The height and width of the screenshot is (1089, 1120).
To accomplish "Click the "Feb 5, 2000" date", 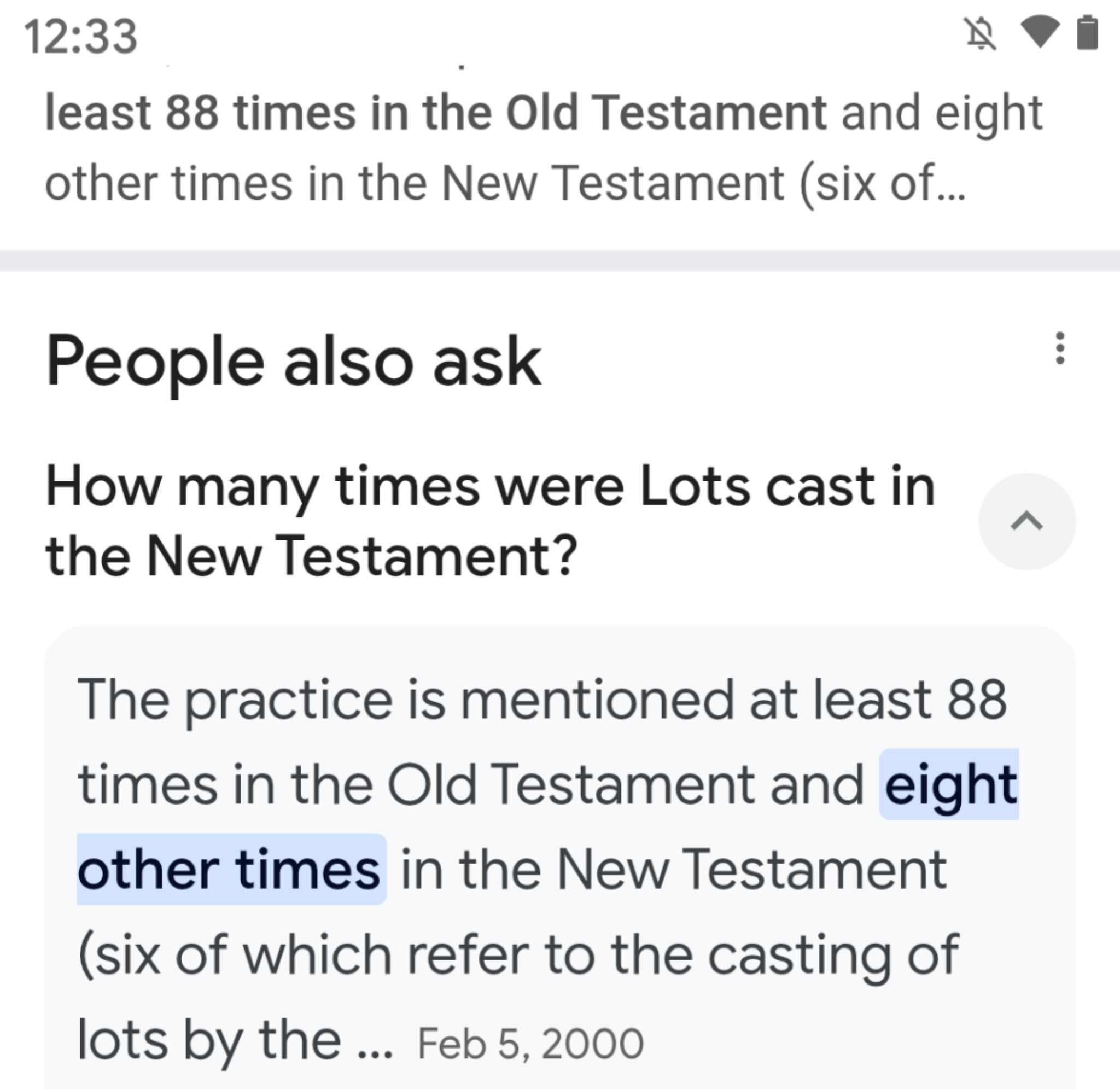I will 530,1044.
